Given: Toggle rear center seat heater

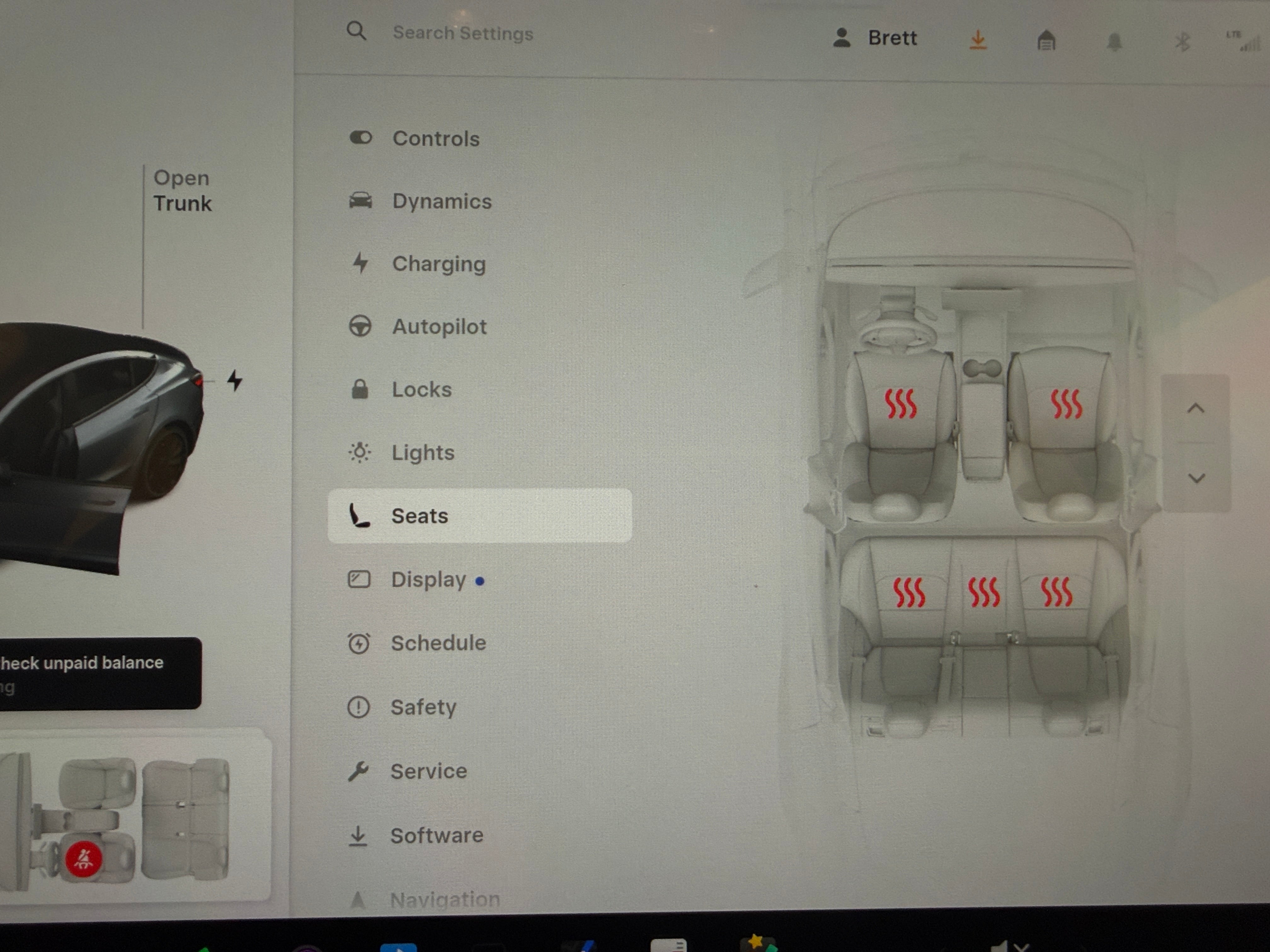Looking at the screenshot, I should coord(983,592).
